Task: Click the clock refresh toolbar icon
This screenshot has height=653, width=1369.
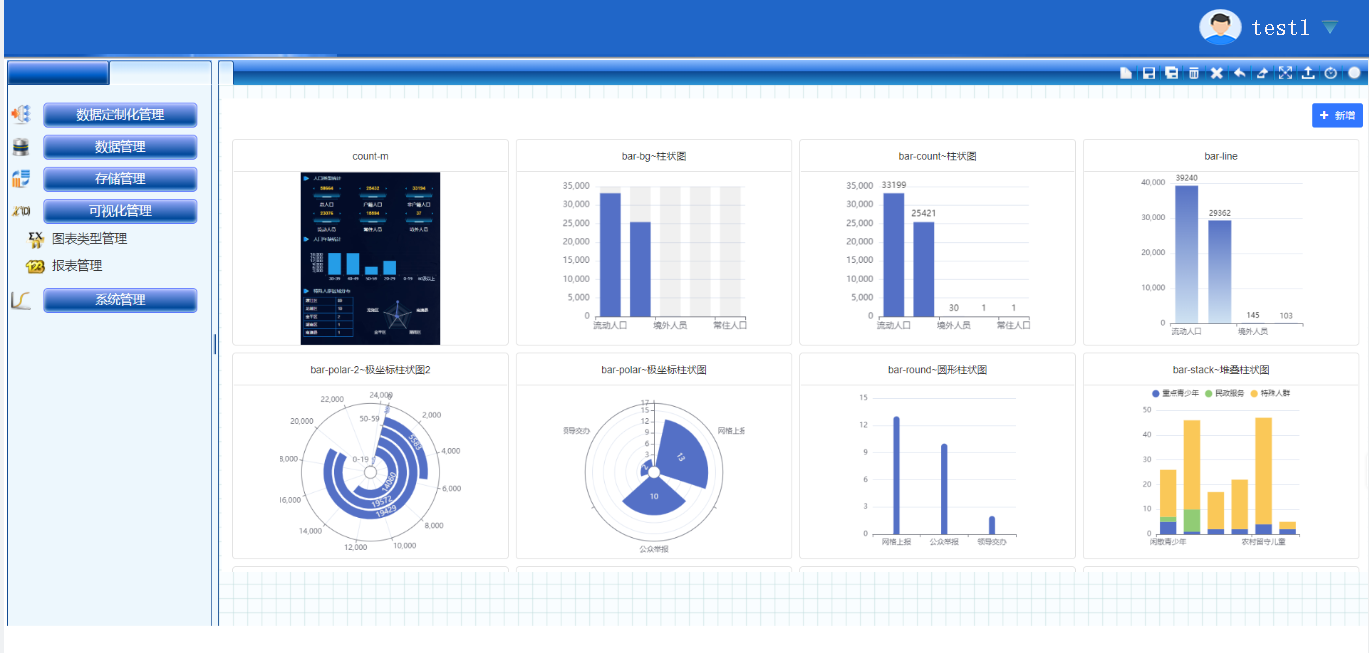Action: [x=1331, y=73]
